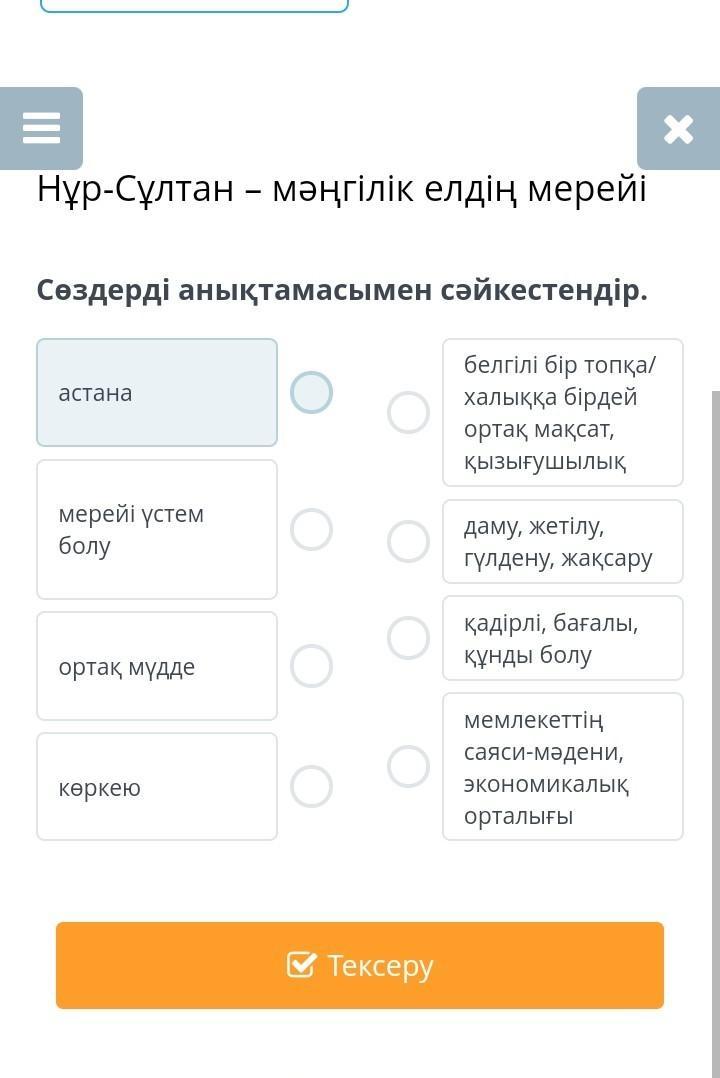Click the checkmark icon in Тексеру button
The height and width of the screenshot is (1078, 720).
click(x=301, y=965)
